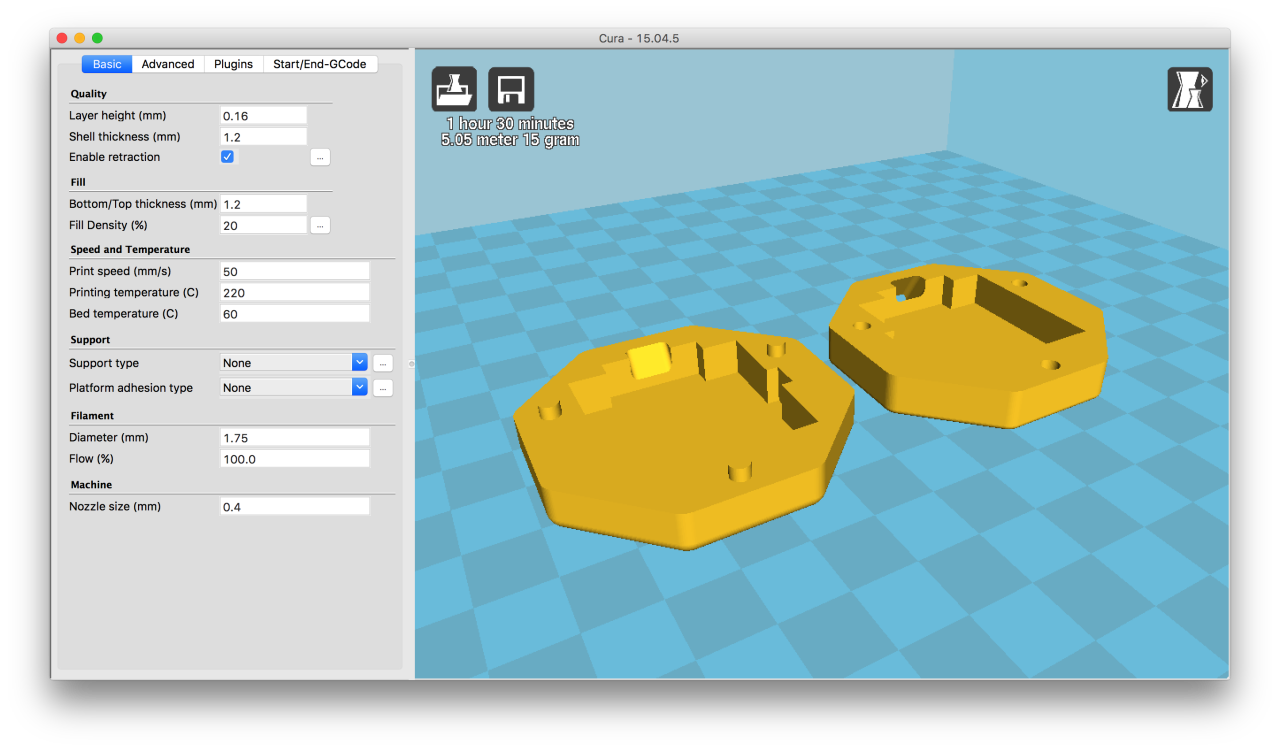Disable the Enable retraction checkbox

tap(227, 156)
